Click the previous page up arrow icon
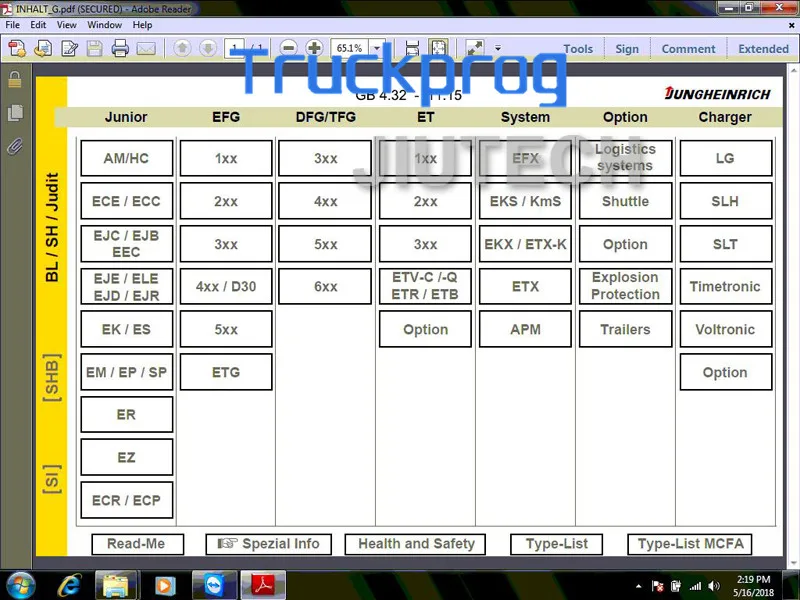 coord(182,48)
